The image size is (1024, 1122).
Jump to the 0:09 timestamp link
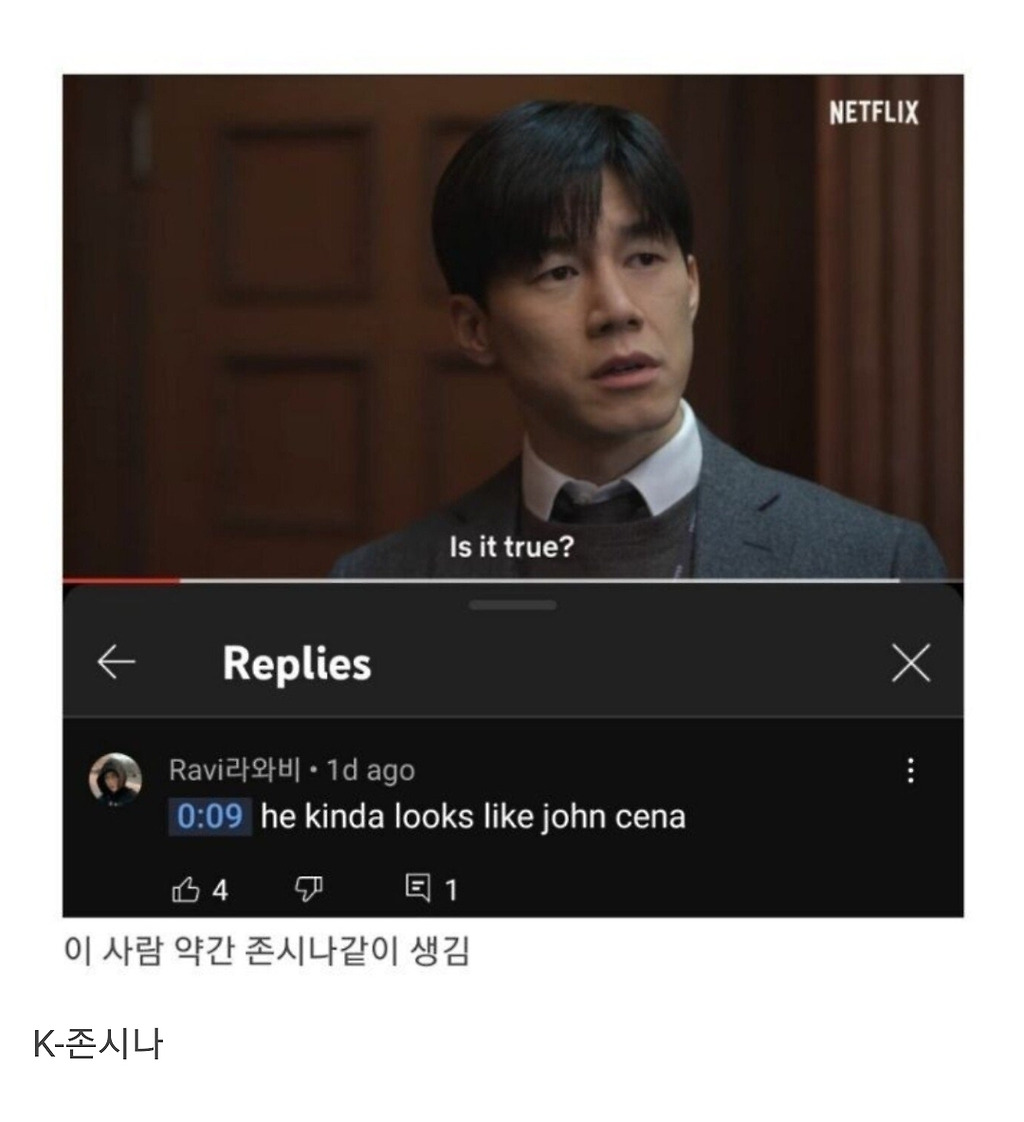[x=210, y=816]
